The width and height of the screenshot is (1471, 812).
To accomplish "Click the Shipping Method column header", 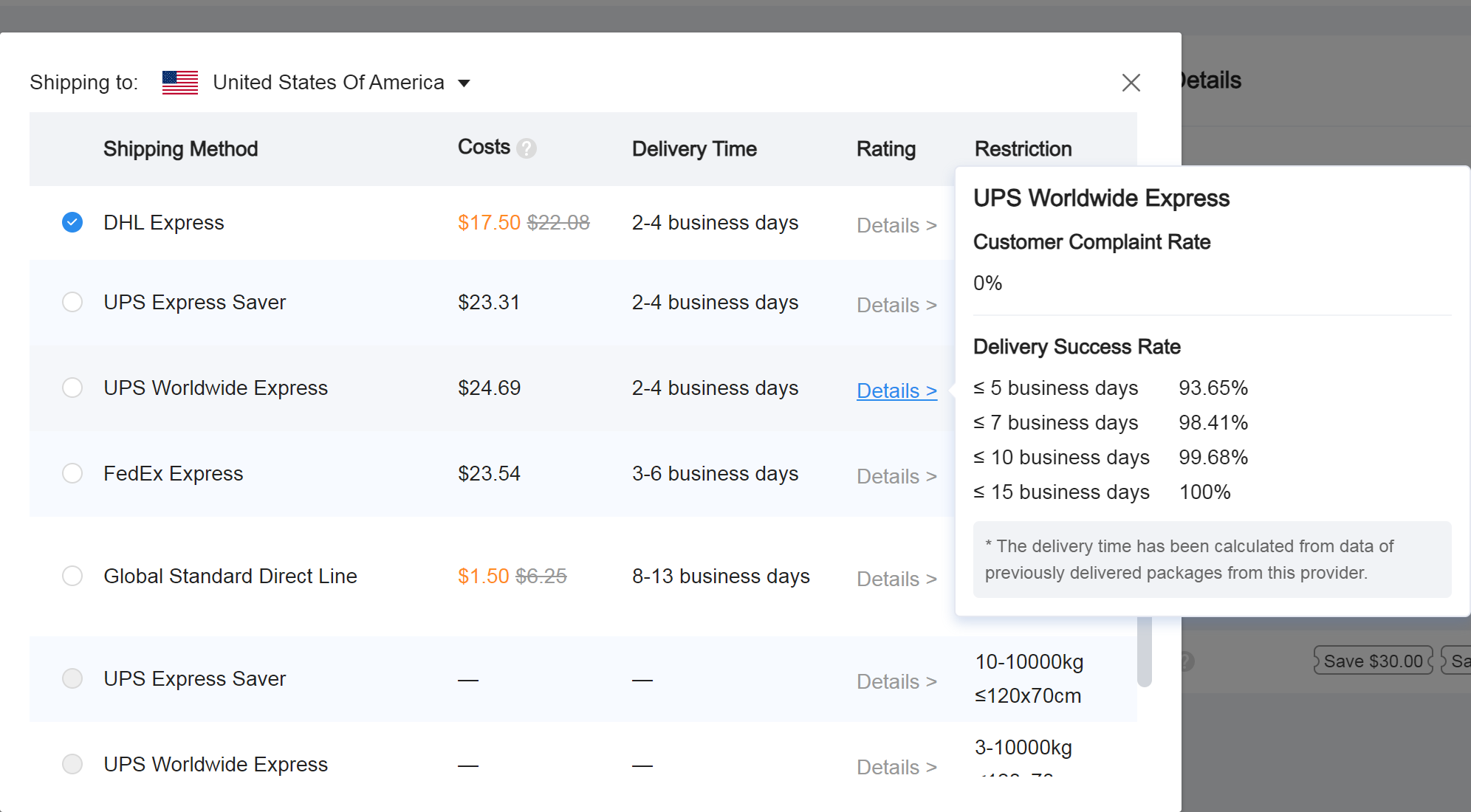I will pyautogui.click(x=180, y=149).
